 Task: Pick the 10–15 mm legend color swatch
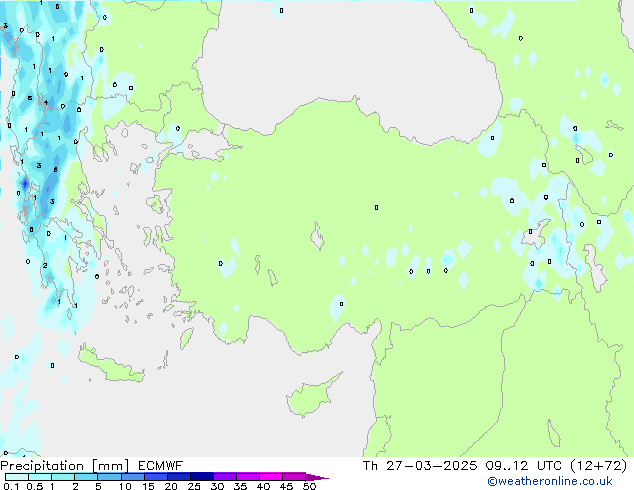tap(133, 477)
